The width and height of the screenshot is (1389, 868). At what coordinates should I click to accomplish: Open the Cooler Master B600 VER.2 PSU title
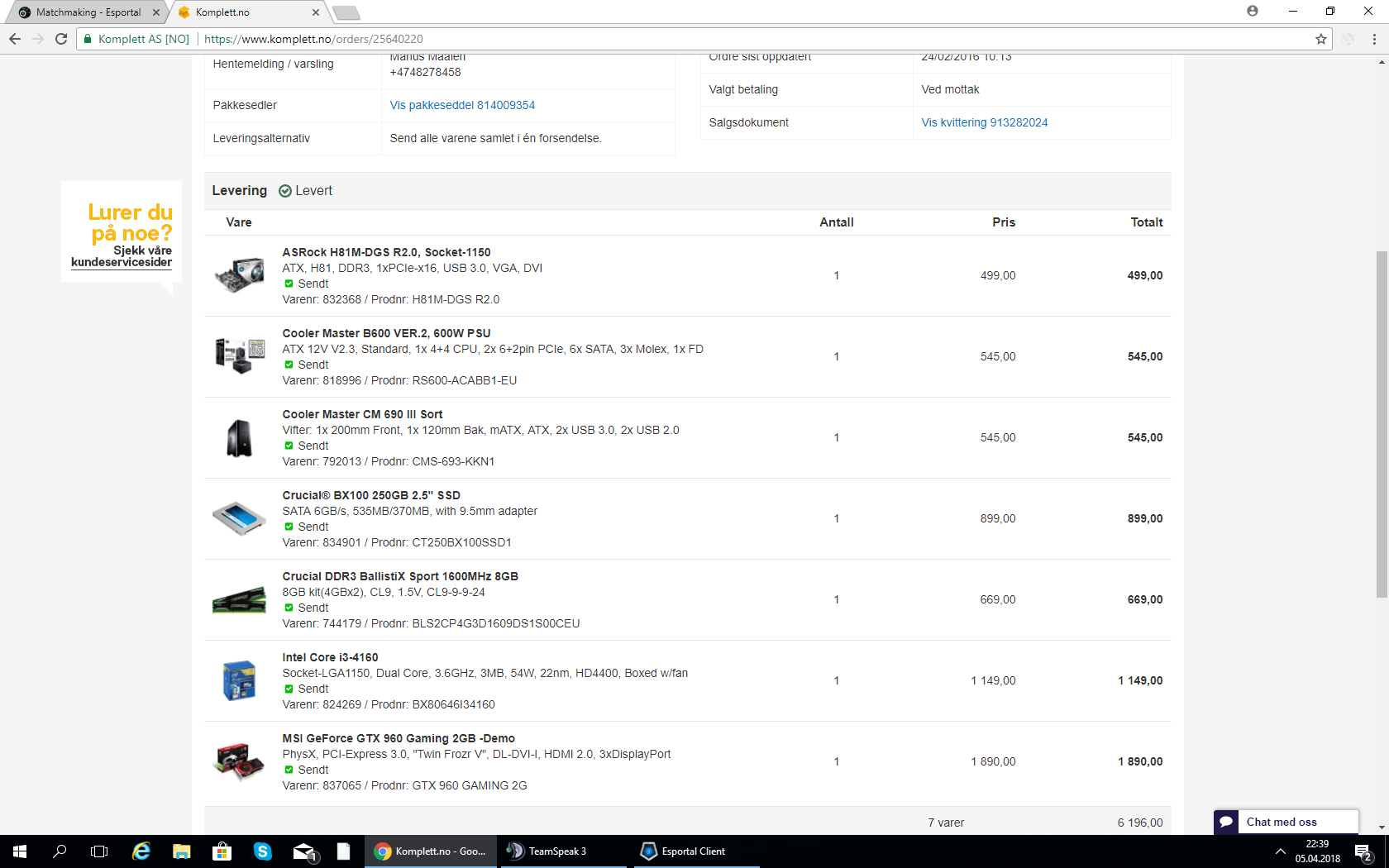tap(386, 333)
